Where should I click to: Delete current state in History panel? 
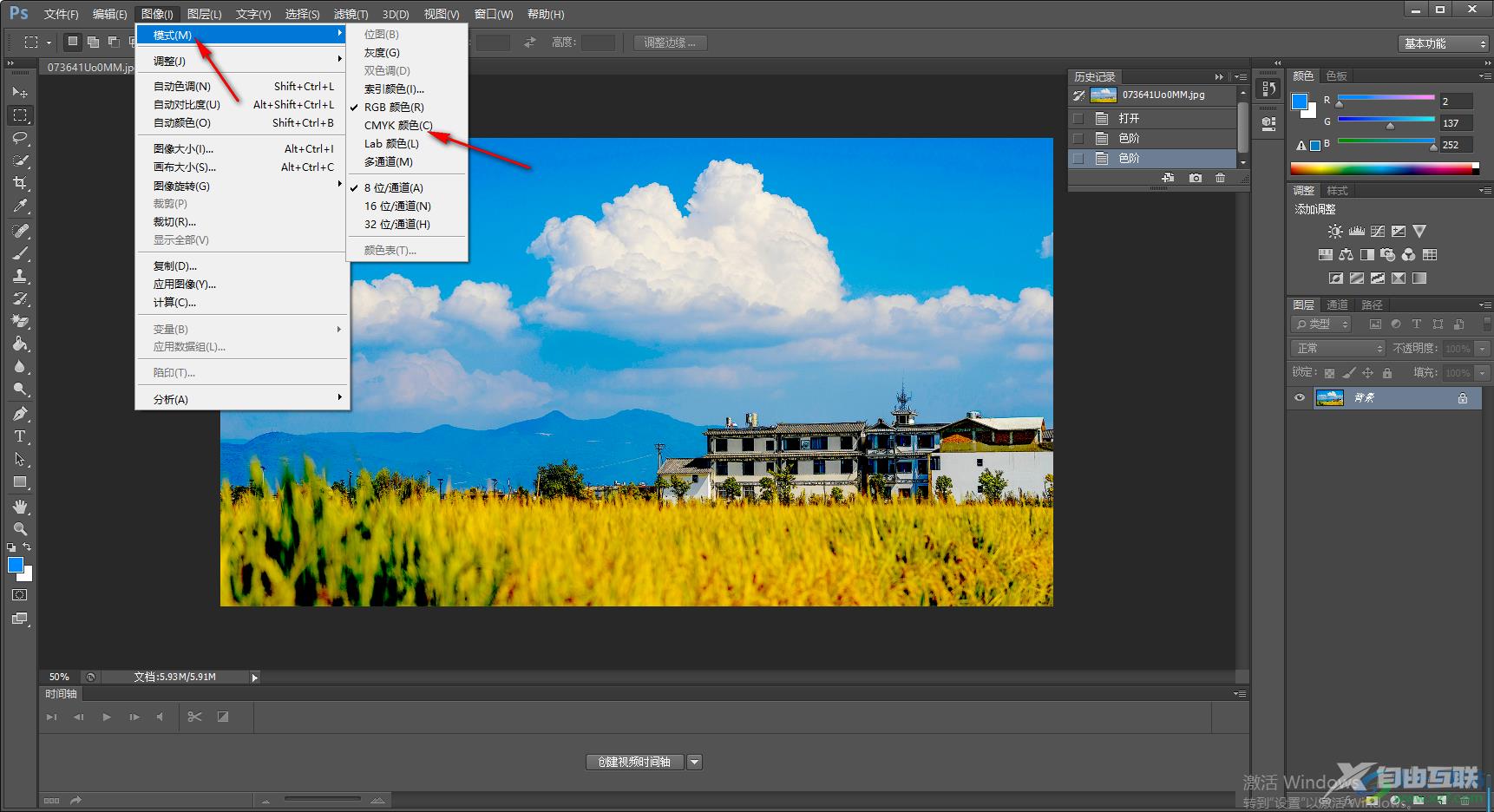(x=1221, y=178)
